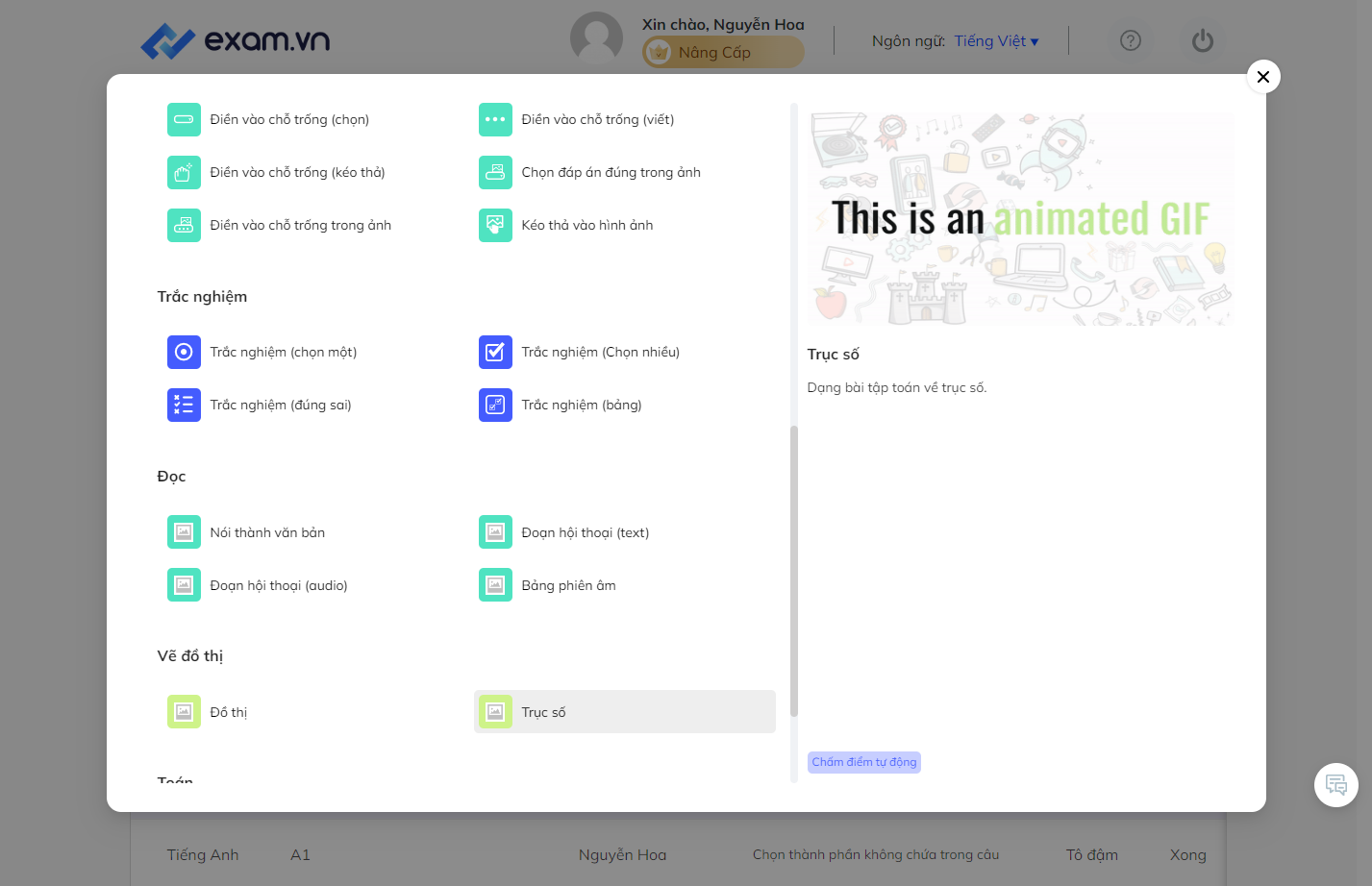Viewport: 1372px width, 886px height.
Task: Choose 'Trắc nghiệm (Chọn nhiều)' label
Action: click(x=601, y=353)
